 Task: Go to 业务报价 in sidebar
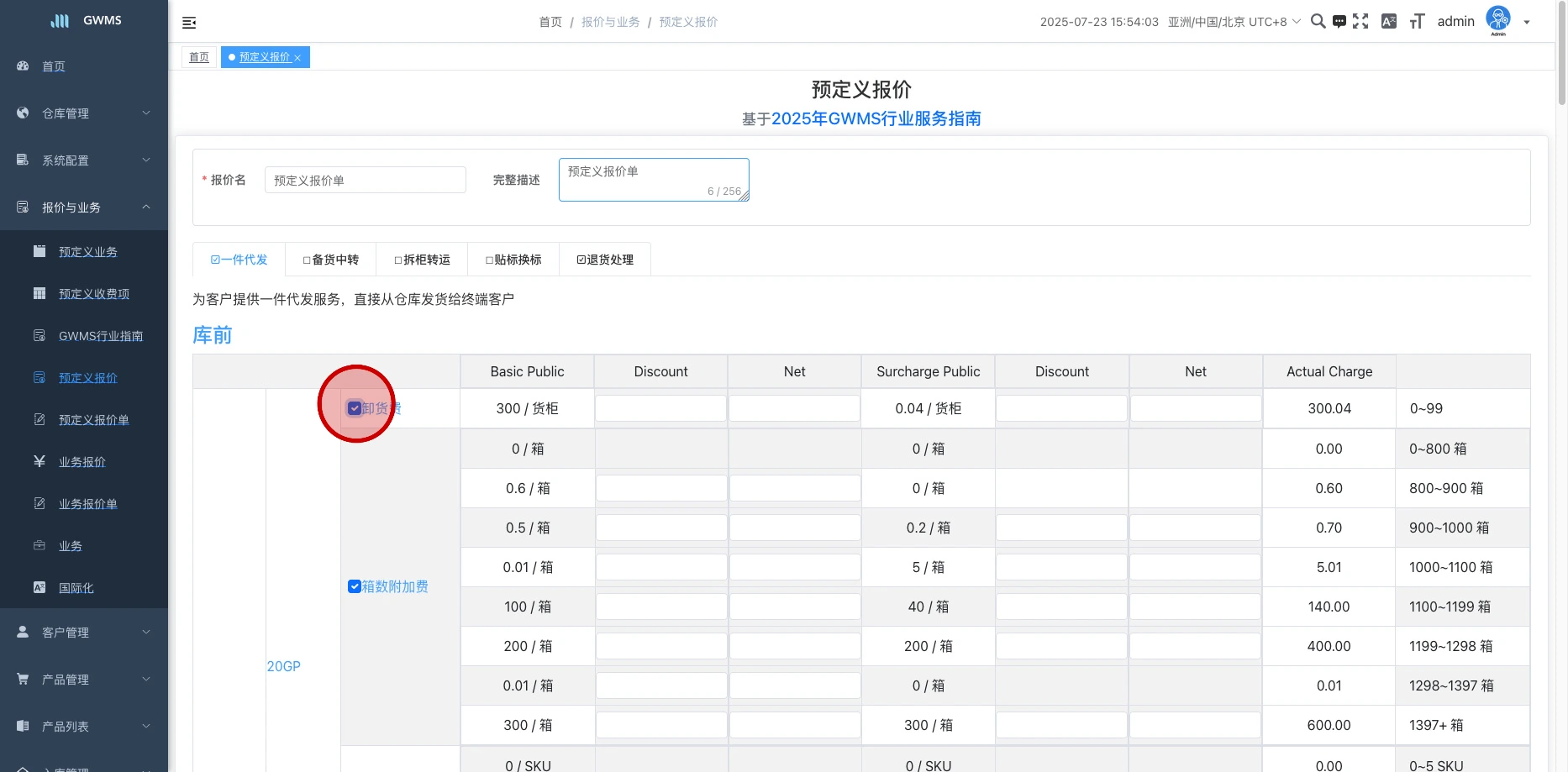82,462
